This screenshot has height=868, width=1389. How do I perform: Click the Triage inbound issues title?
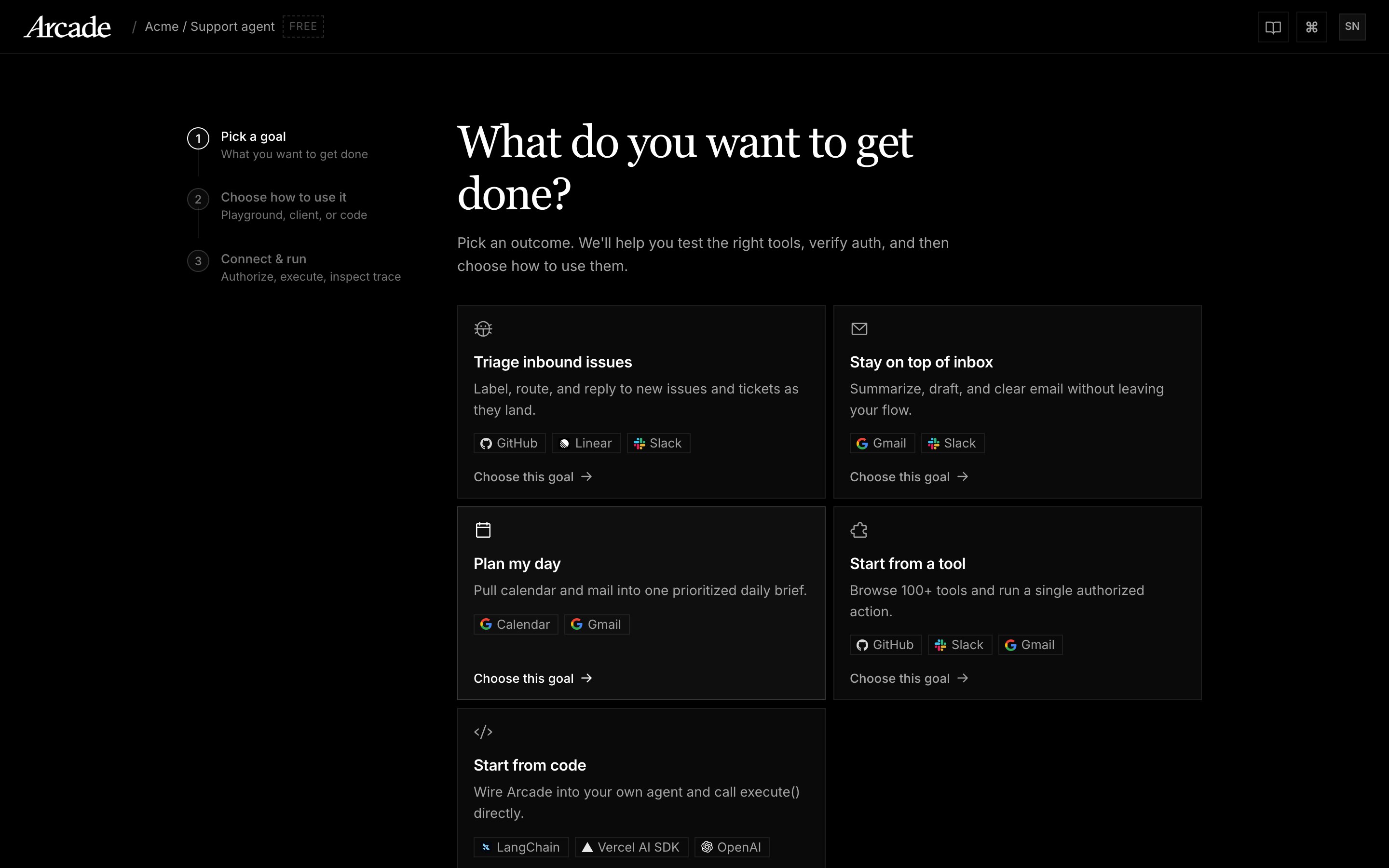(x=553, y=362)
